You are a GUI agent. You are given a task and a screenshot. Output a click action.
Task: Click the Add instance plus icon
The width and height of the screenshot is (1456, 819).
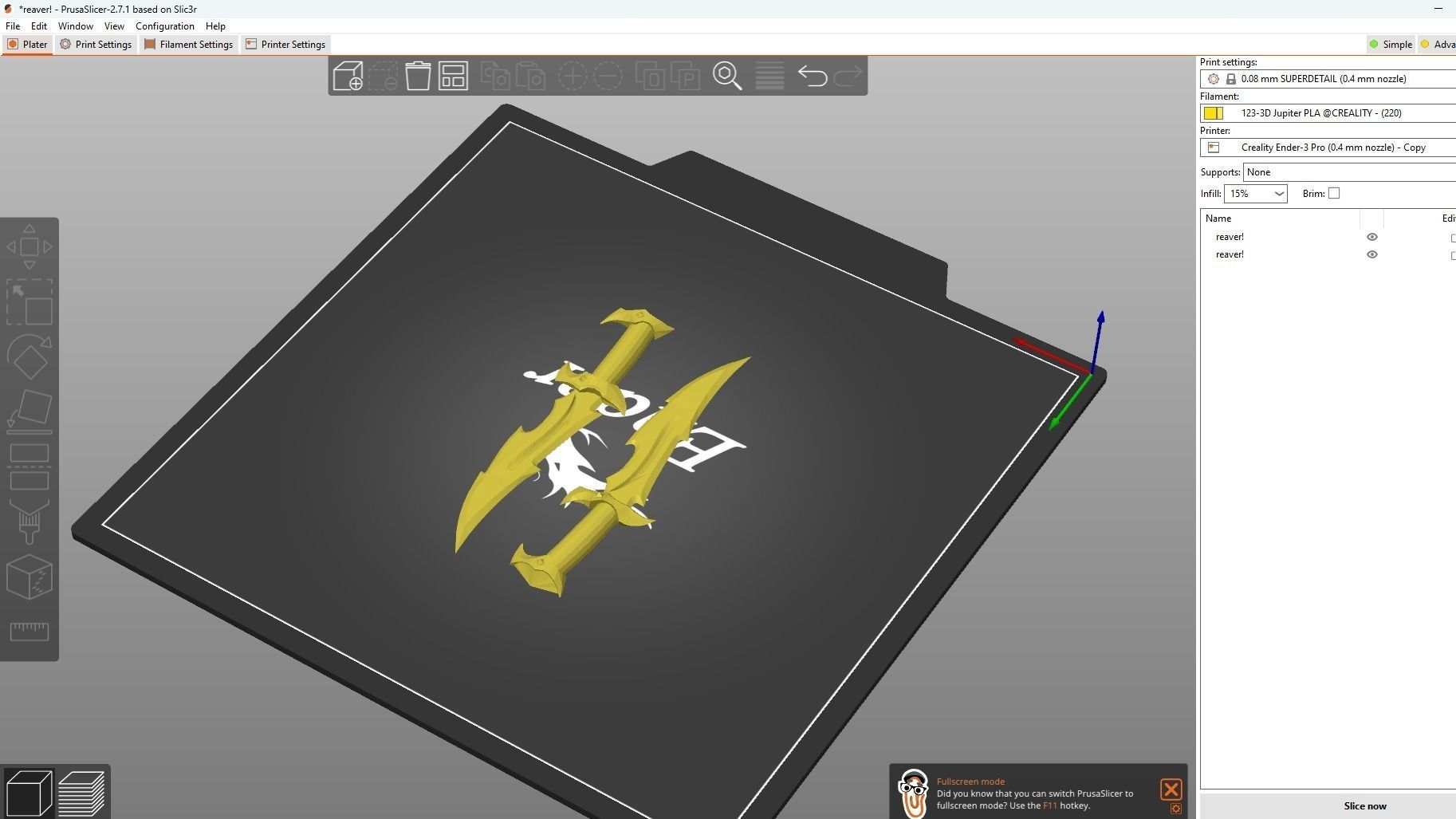pyautogui.click(x=573, y=76)
